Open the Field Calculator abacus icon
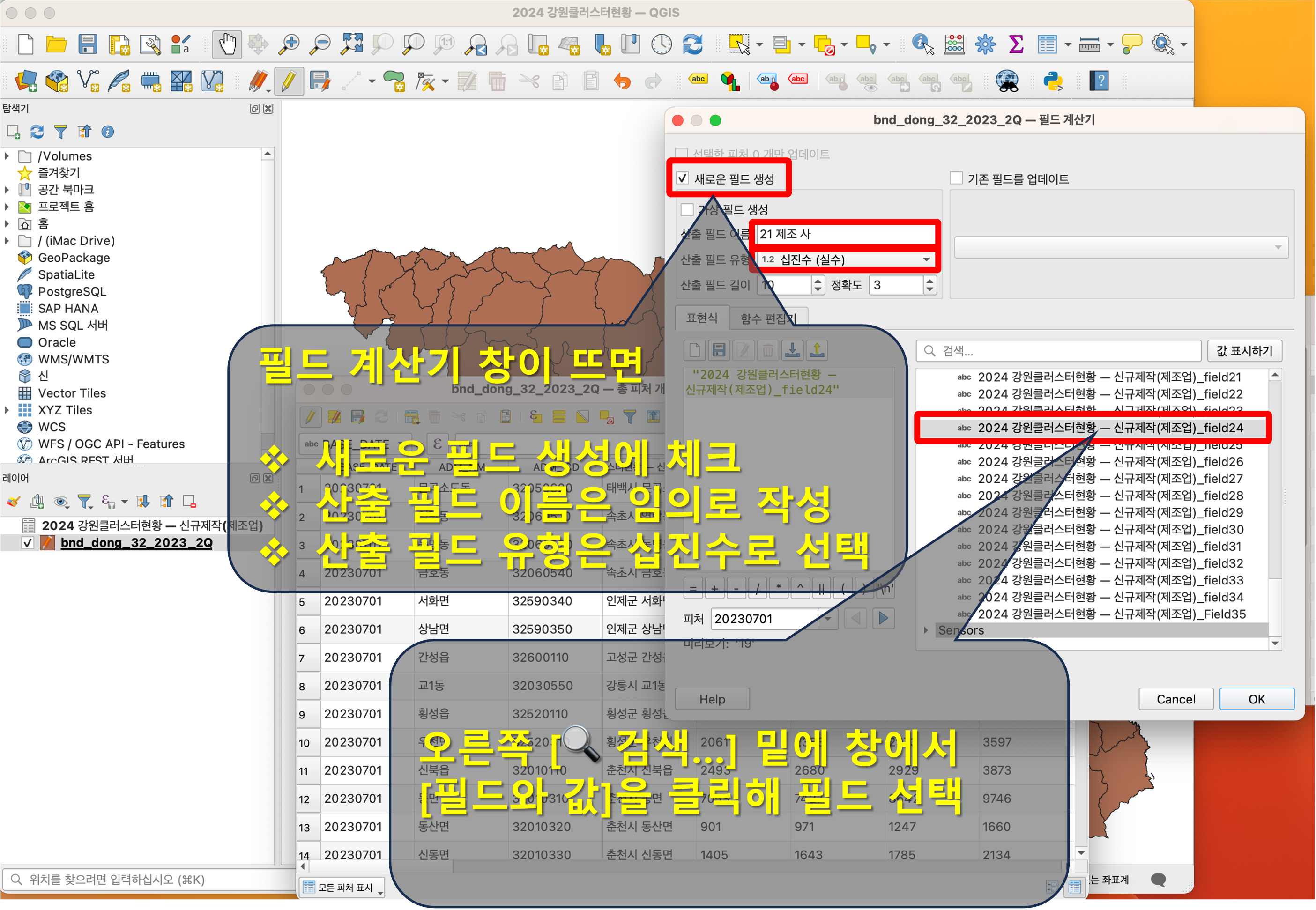 pos(954,44)
